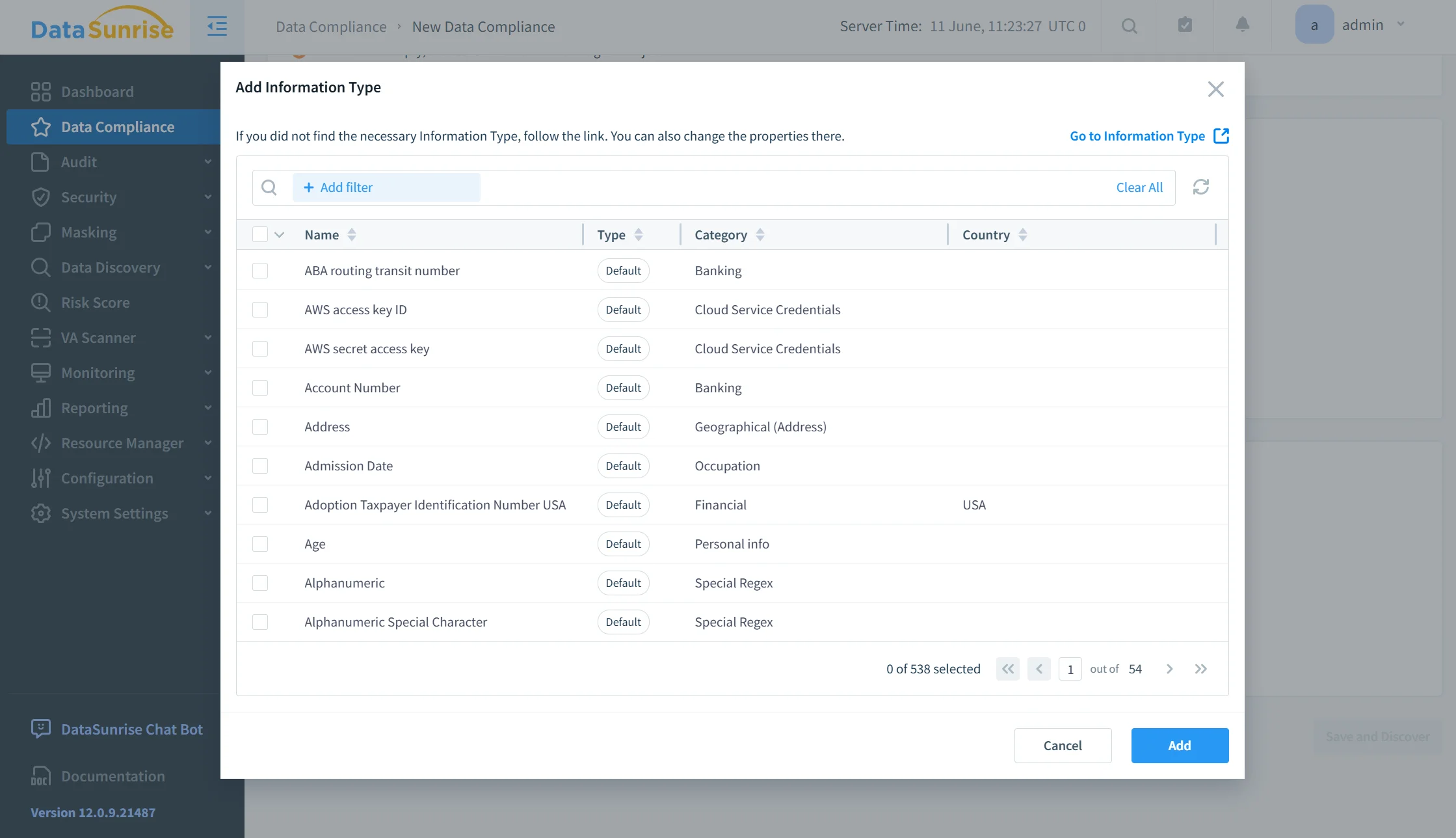1456x838 pixels.
Task: Sort by Name column arrows
Action: tap(352, 235)
